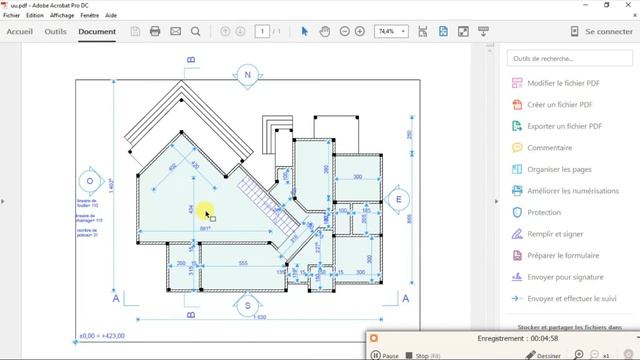Open Envoyer et effectuer le suivi
The image size is (640, 360).
[564, 299]
